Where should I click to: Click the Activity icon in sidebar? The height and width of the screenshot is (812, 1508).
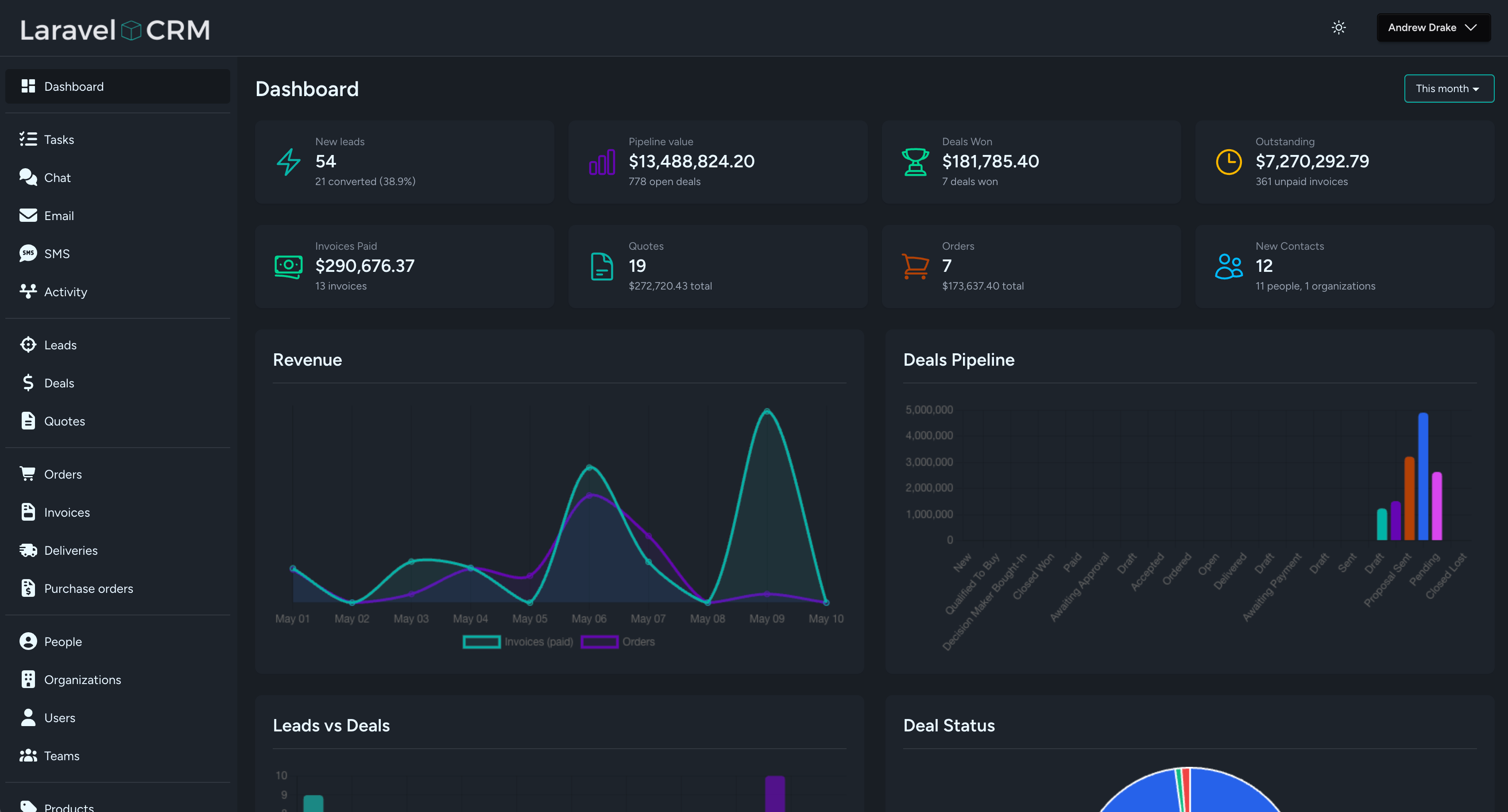pos(28,291)
